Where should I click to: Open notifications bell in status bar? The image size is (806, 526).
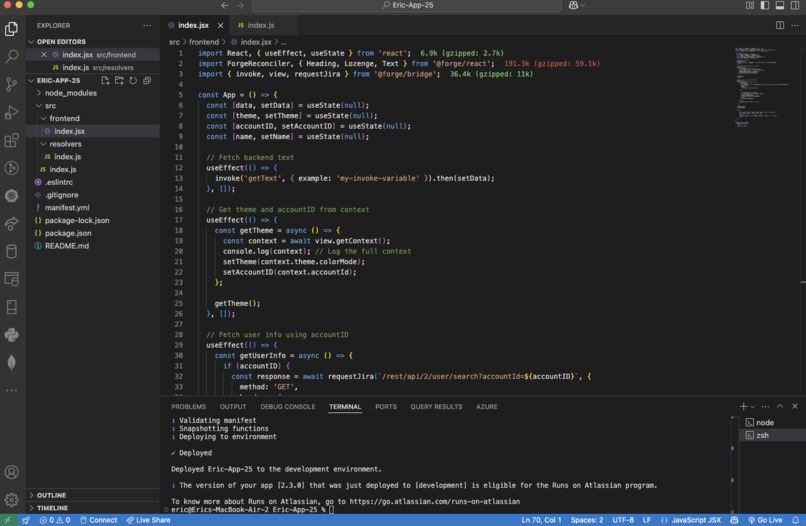pyautogui.click(x=795, y=520)
